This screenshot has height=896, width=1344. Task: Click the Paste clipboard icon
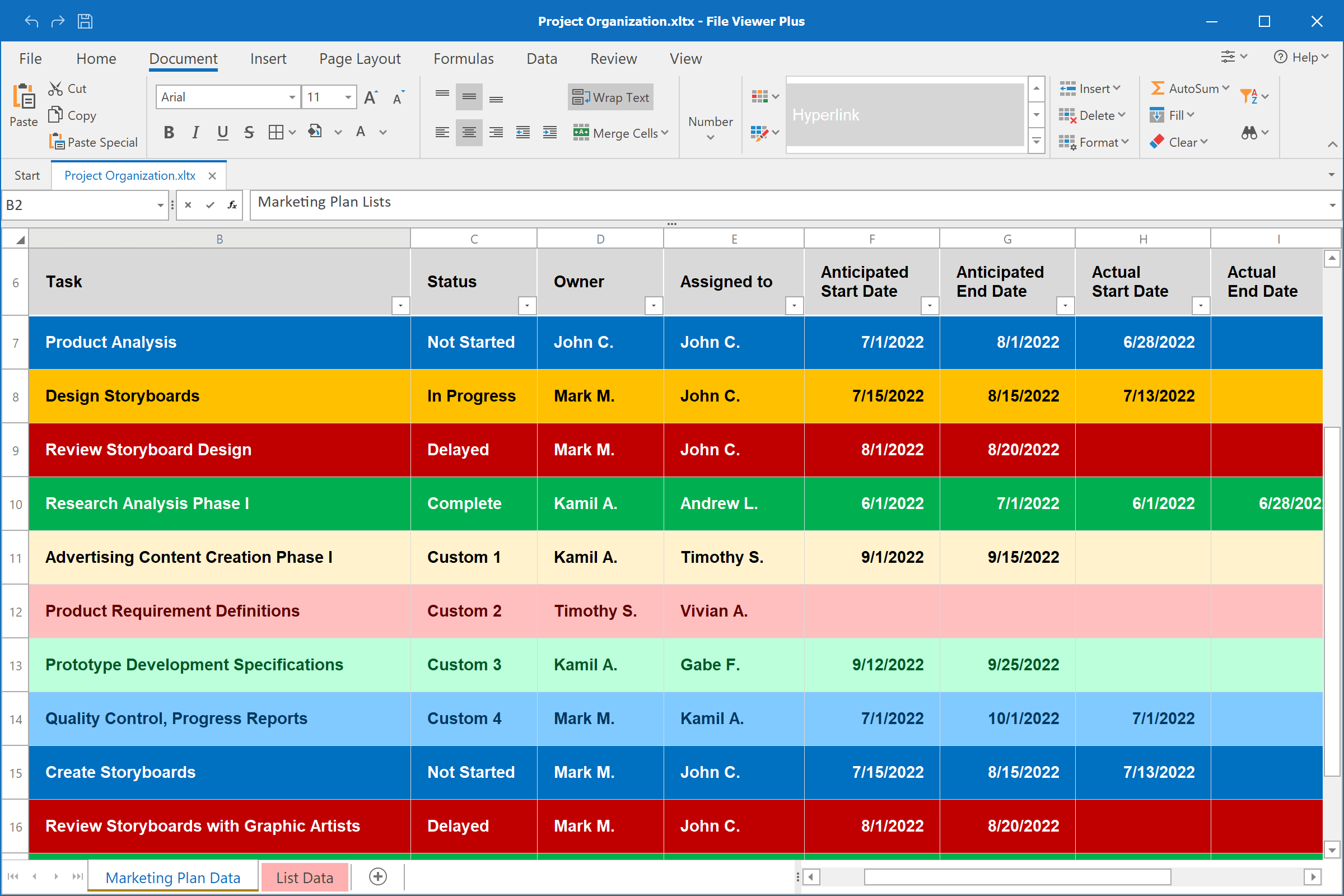(x=24, y=97)
